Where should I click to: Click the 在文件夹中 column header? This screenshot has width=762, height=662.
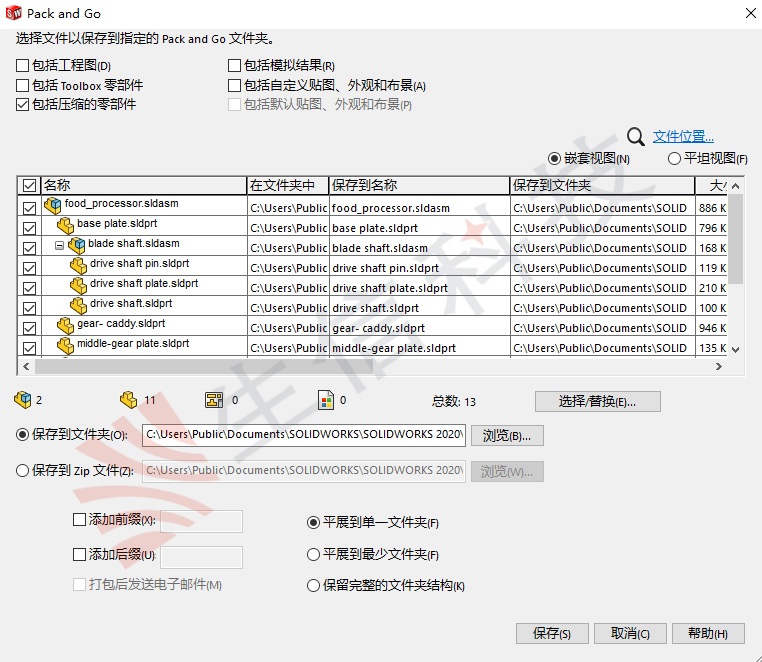pyautogui.click(x=288, y=185)
